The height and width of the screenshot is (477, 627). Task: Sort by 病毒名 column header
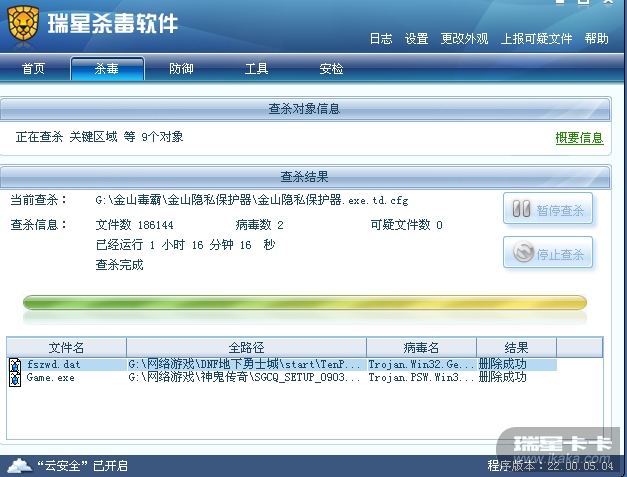421,347
